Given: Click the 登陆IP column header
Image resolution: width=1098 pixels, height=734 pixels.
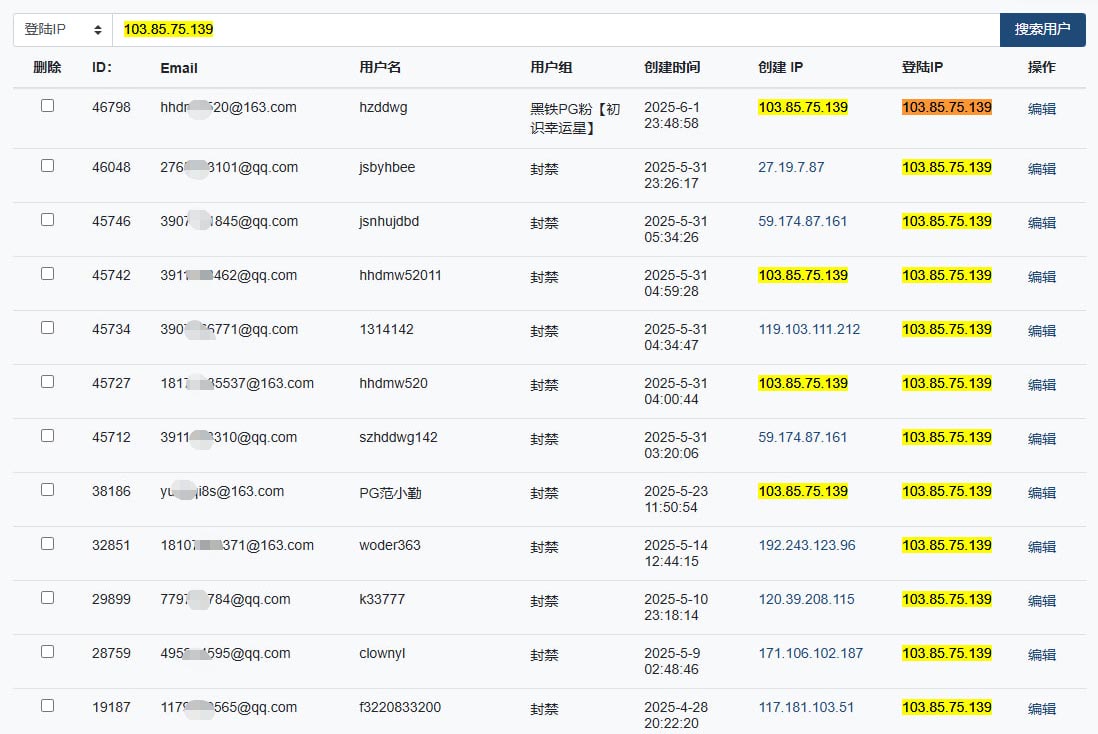Looking at the screenshot, I should coord(922,67).
